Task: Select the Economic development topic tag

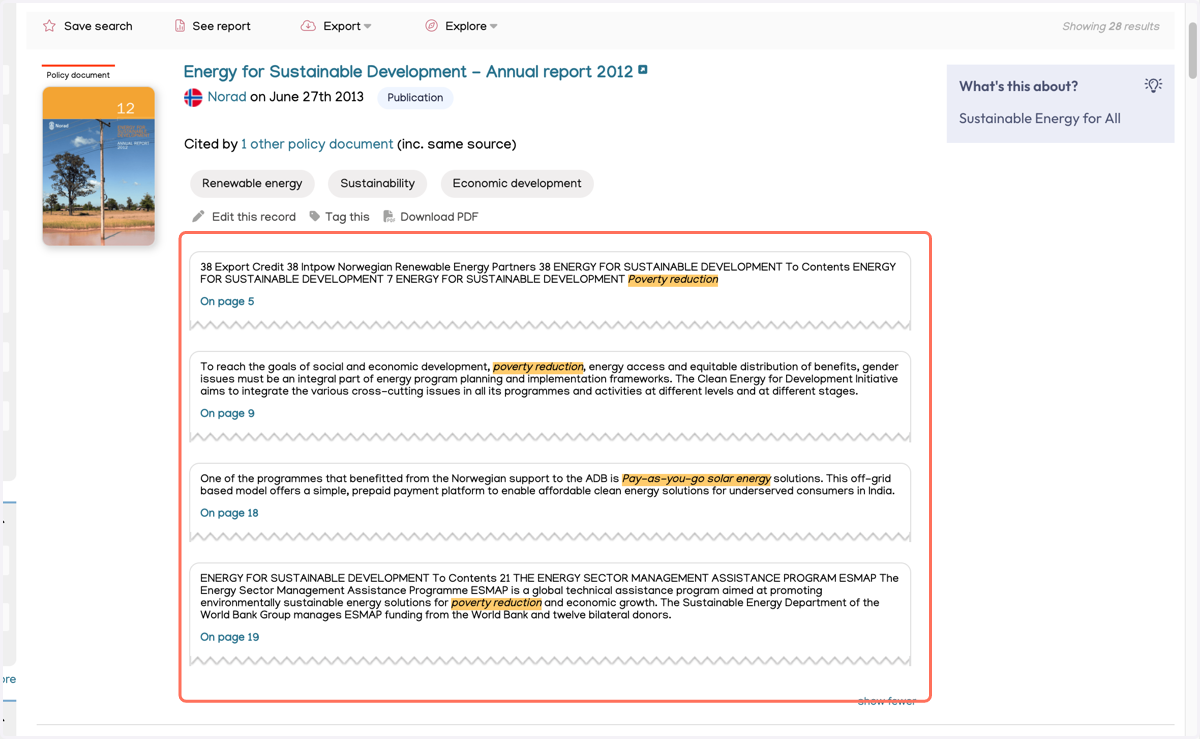Action: (517, 184)
